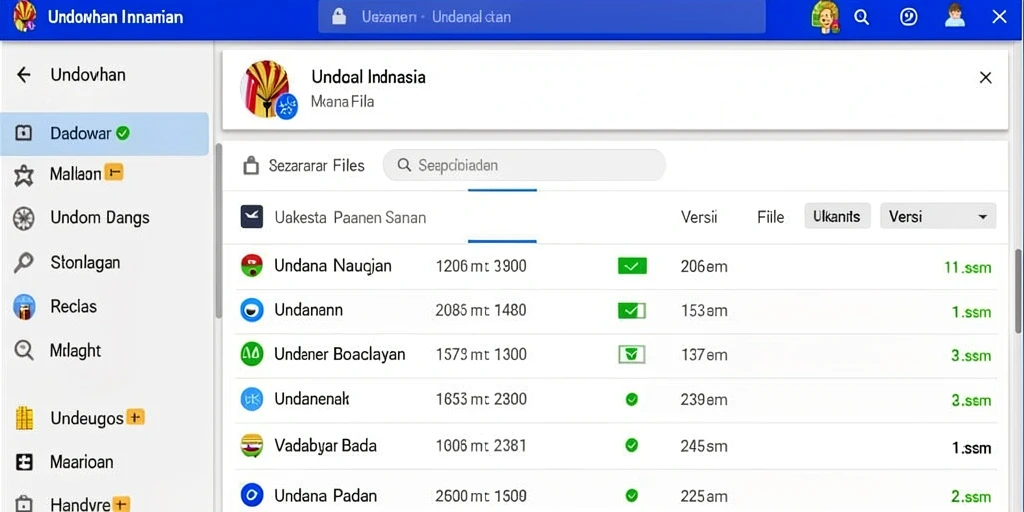Open the Versi dropdown
The width and height of the screenshot is (1024, 512).
click(938, 216)
